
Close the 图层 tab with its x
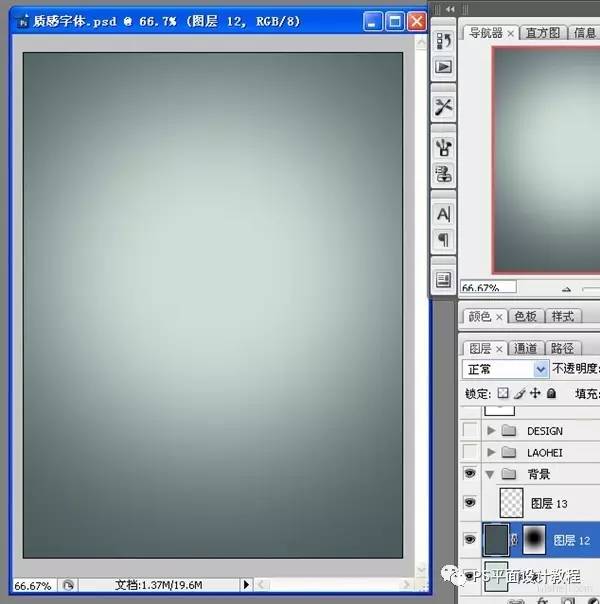tap(499, 349)
